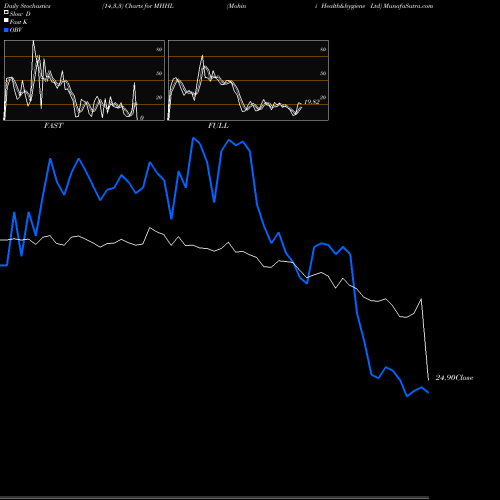This screenshot has height=500, width=500.
Task: Click the 50 level label in the FULL chart
Action: pyautogui.click(x=323, y=73)
